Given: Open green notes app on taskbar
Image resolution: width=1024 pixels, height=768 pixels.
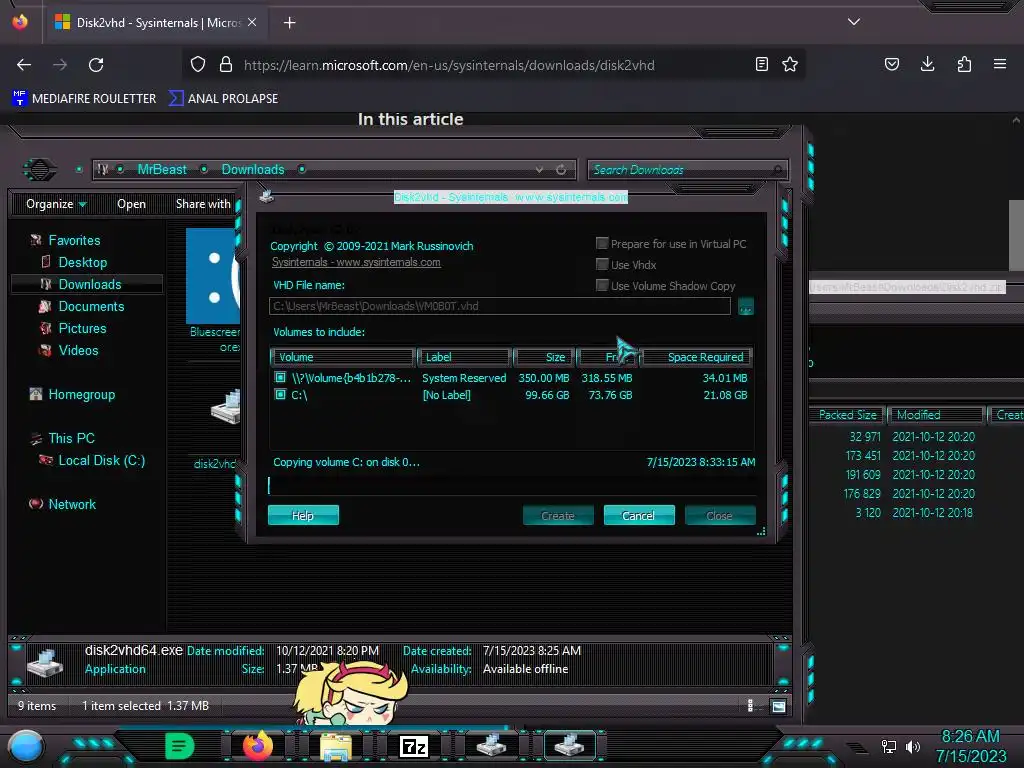Looking at the screenshot, I should [x=180, y=746].
